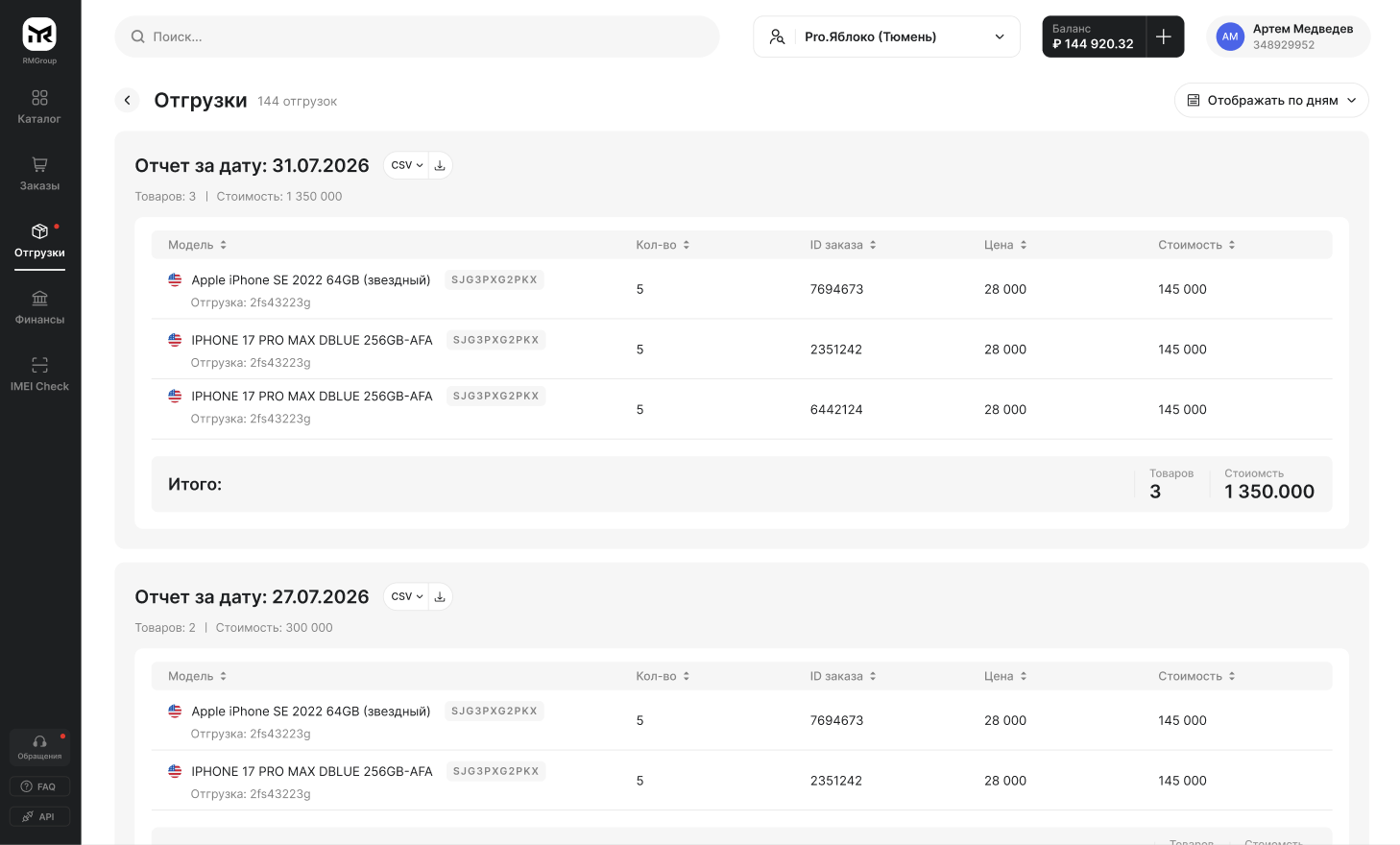This screenshot has width=1400, height=845.
Task: Click US flag for order 2351242 in 31.07.2026 report
Action: click(175, 340)
